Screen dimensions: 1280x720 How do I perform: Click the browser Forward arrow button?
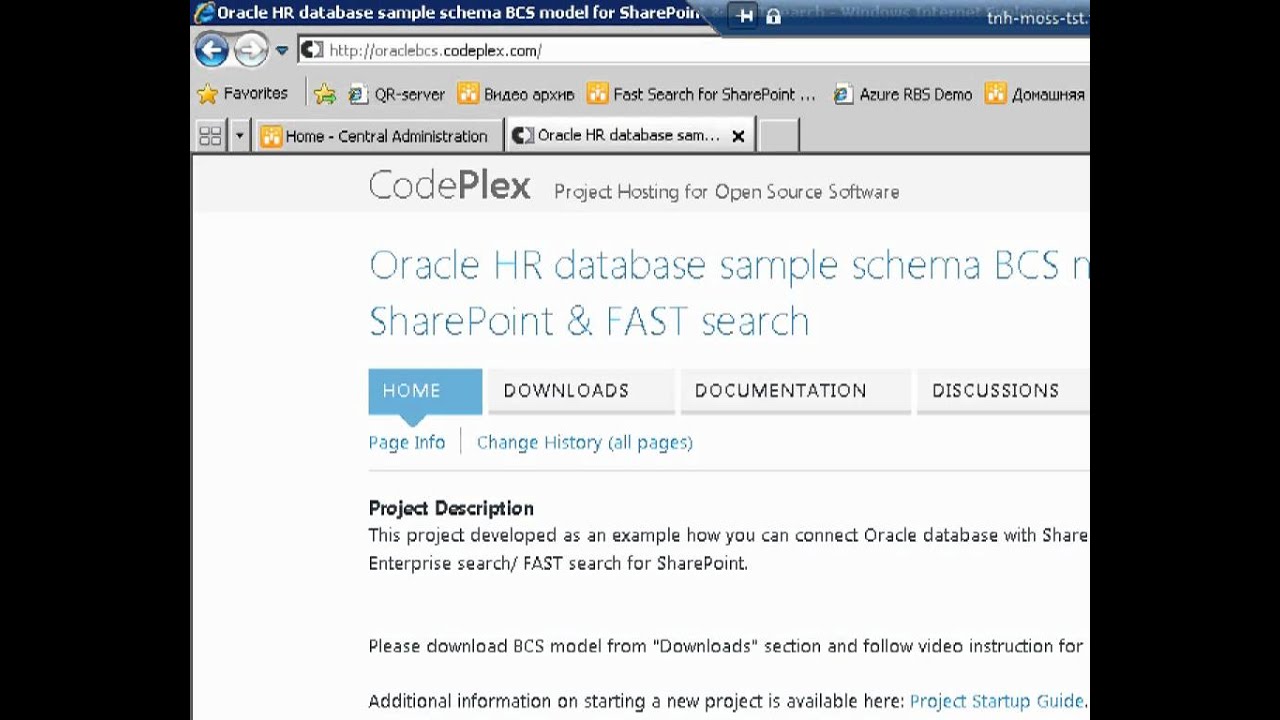coord(250,49)
